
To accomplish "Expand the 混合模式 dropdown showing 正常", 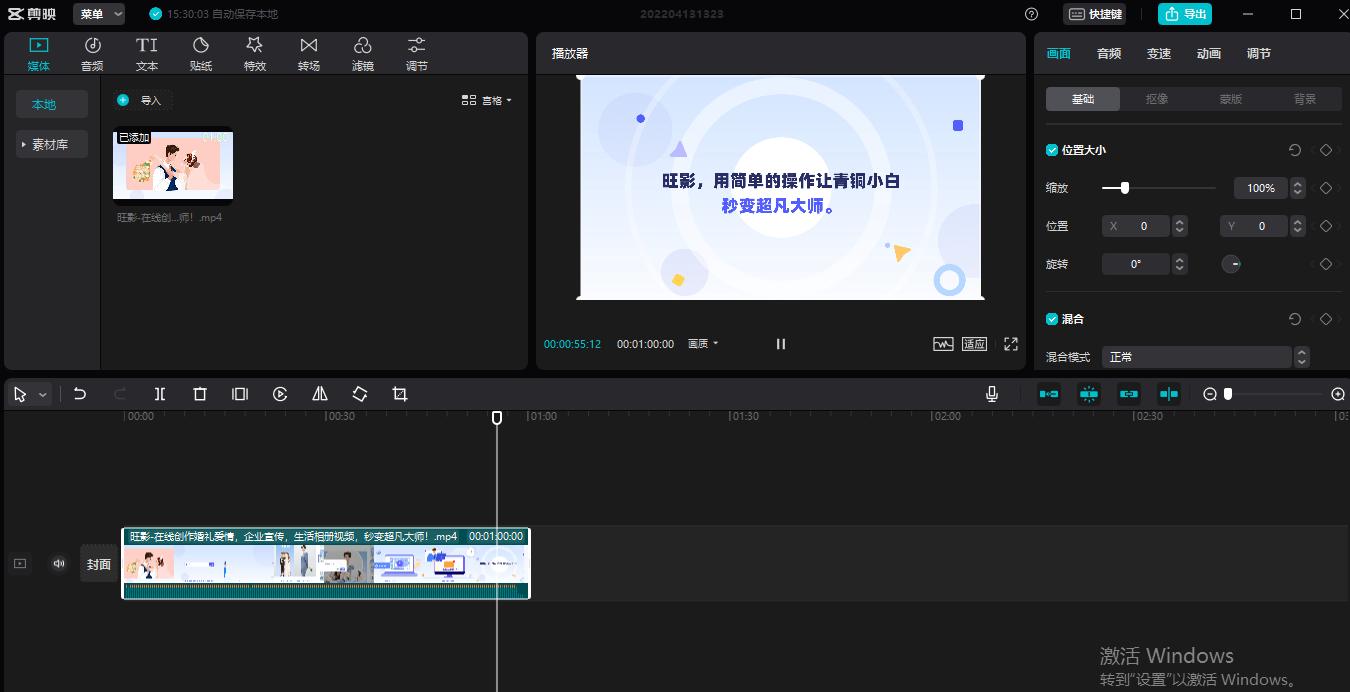I will point(1205,357).
